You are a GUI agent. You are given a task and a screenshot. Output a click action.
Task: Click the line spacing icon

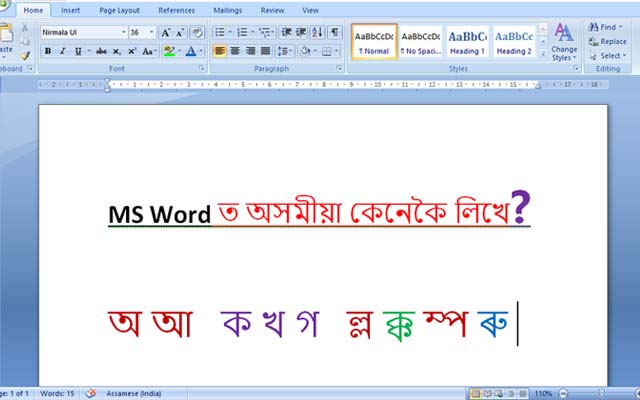(283, 51)
